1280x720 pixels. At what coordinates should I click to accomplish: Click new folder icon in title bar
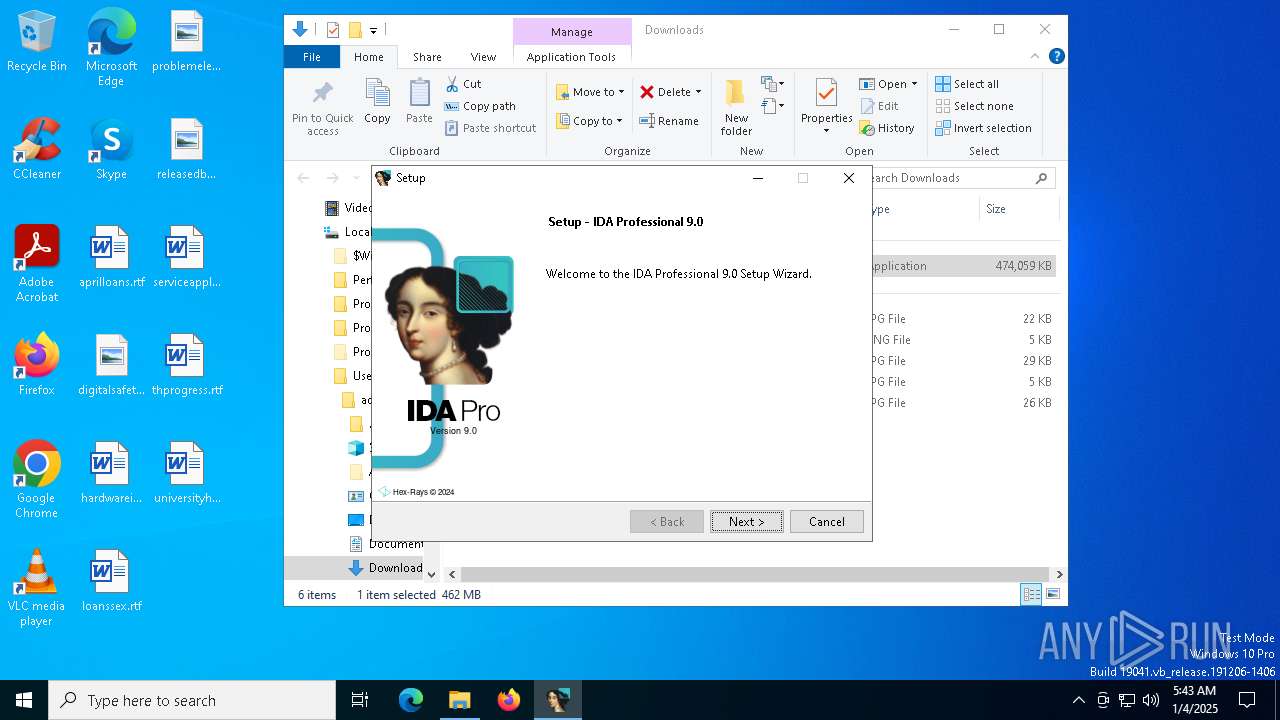click(354, 30)
